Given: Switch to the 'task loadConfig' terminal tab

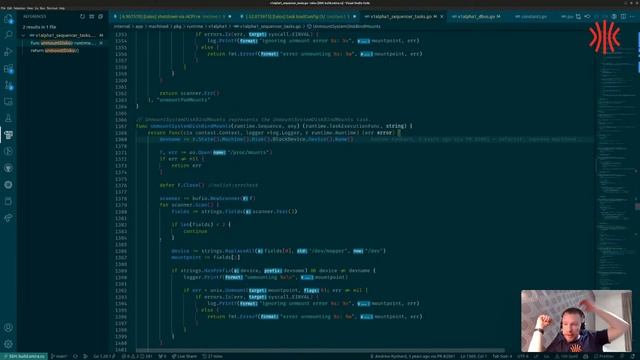Looking at the screenshot, I should pos(298,17).
